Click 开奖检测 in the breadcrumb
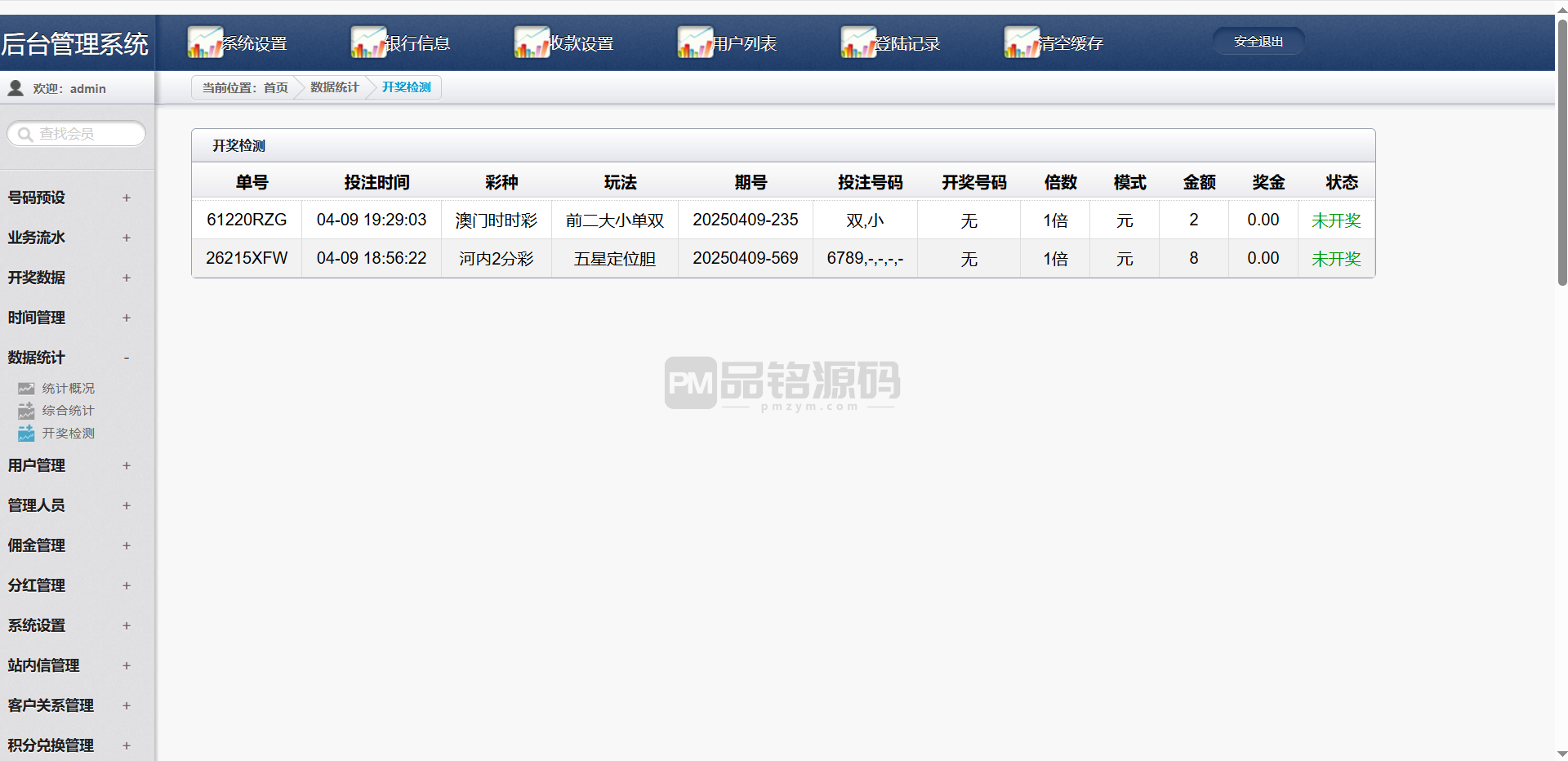 (x=407, y=87)
